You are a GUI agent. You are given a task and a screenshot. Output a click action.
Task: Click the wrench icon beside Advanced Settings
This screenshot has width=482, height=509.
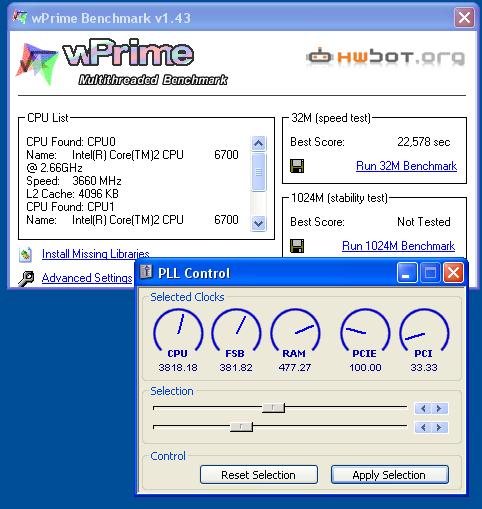[26, 279]
